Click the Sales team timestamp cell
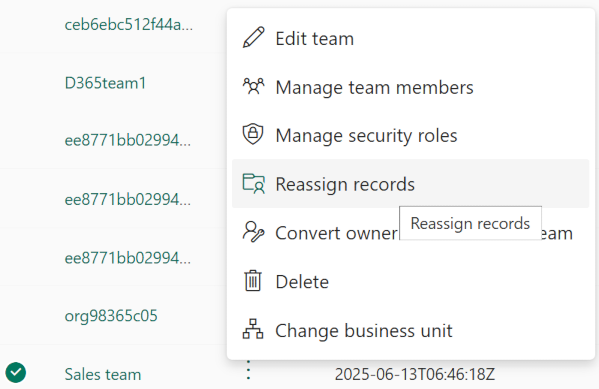 pyautogui.click(x=415, y=374)
